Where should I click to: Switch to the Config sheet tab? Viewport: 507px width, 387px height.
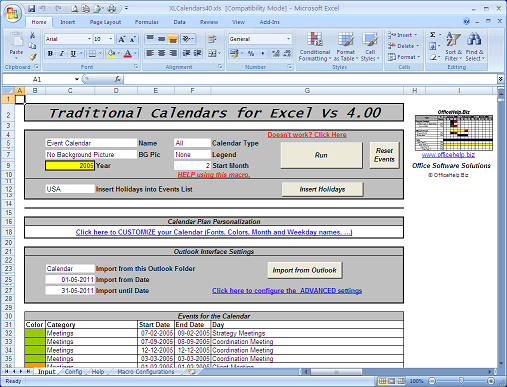click(x=73, y=371)
